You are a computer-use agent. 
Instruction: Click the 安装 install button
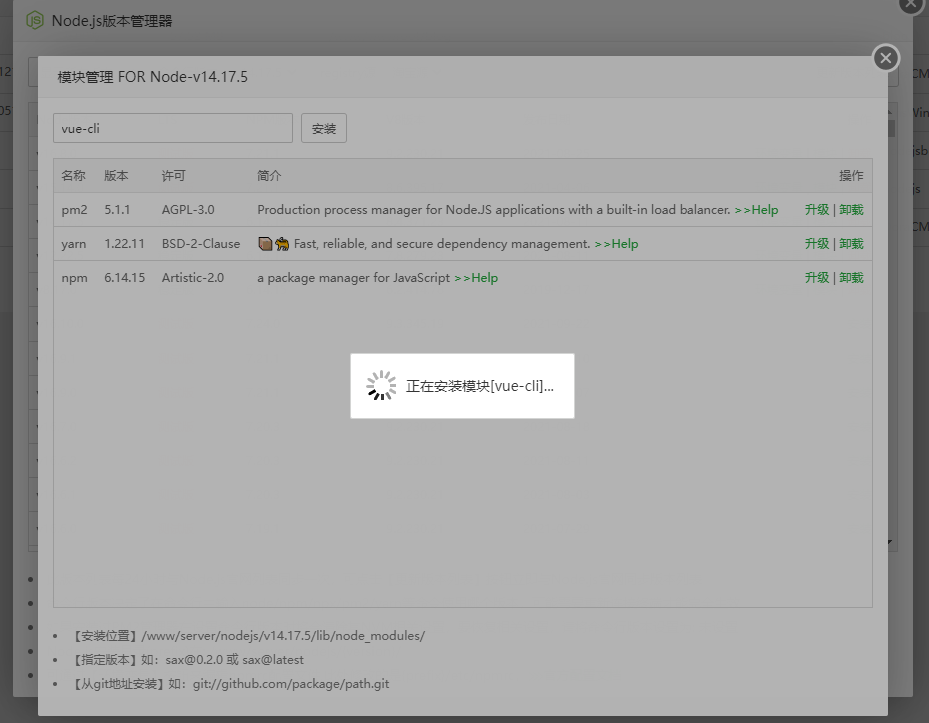click(323, 128)
